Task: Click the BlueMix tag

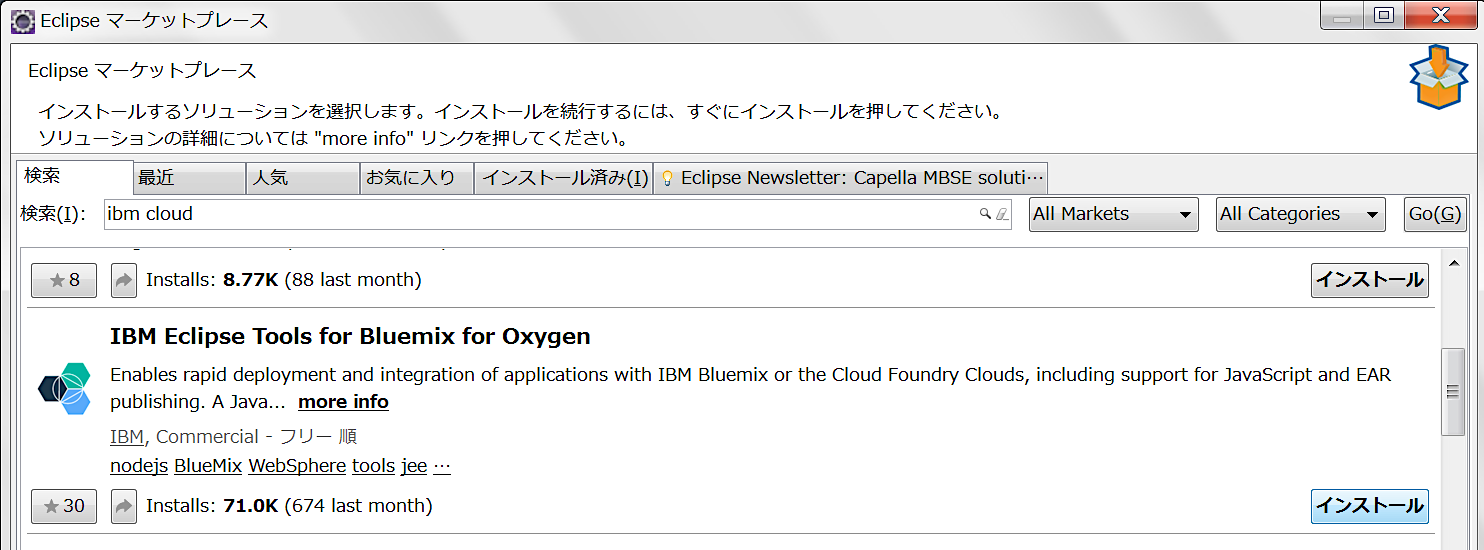Action: click(x=208, y=467)
